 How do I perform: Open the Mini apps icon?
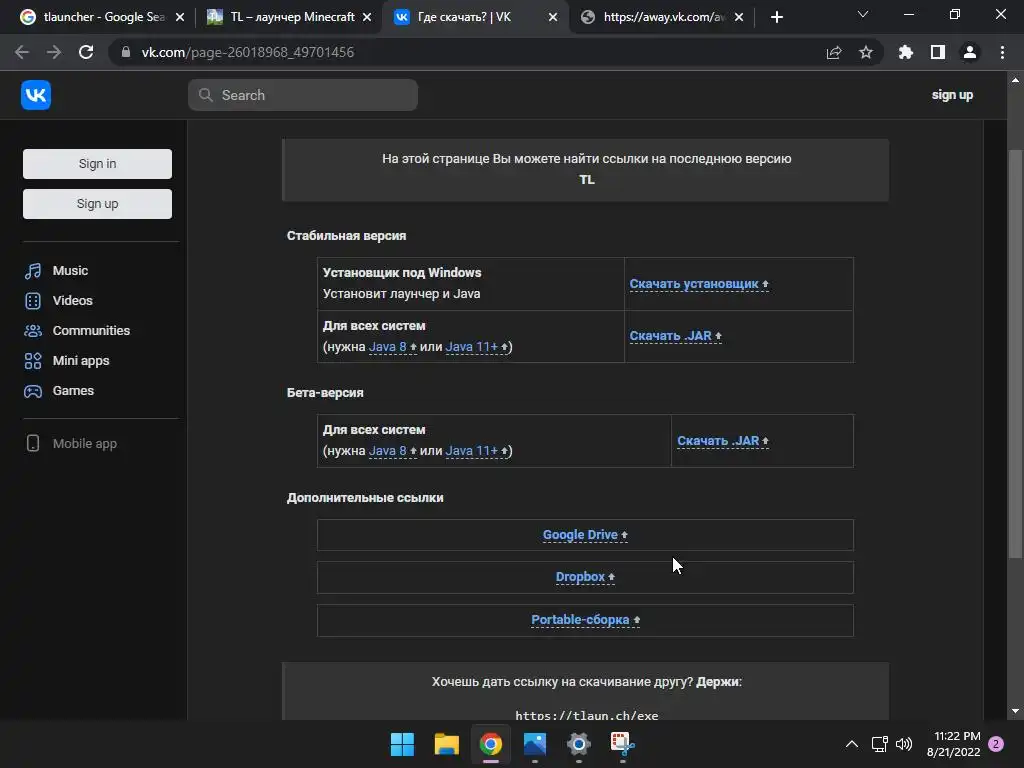pyautogui.click(x=33, y=361)
